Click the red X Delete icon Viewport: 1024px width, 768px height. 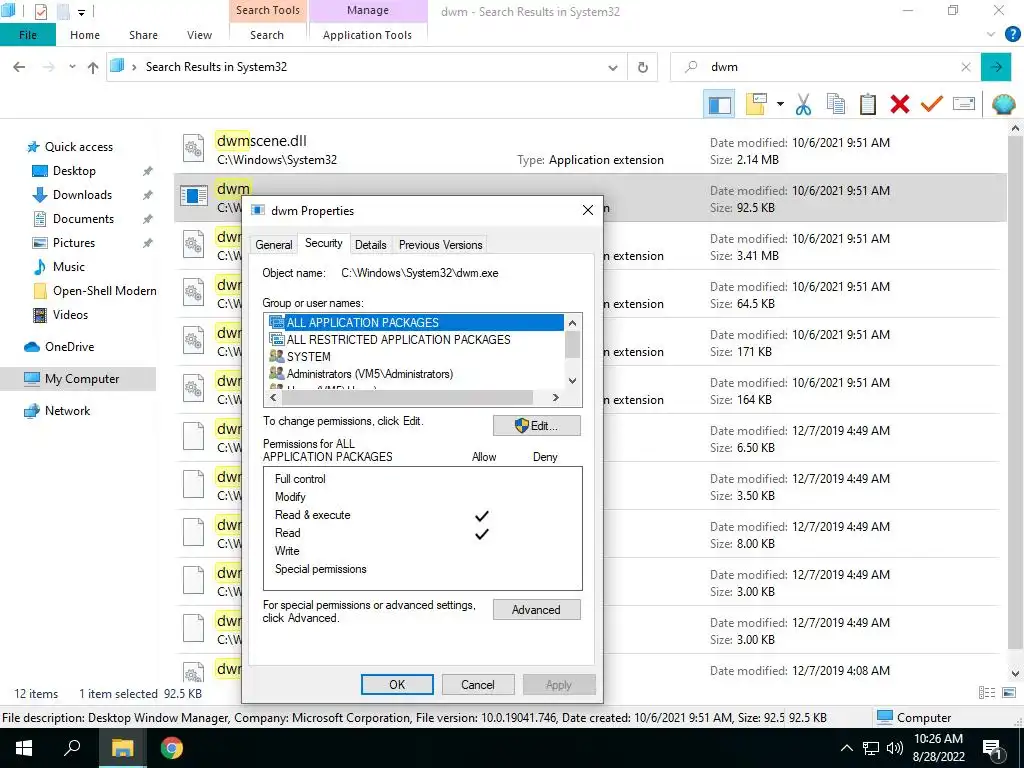pos(900,104)
